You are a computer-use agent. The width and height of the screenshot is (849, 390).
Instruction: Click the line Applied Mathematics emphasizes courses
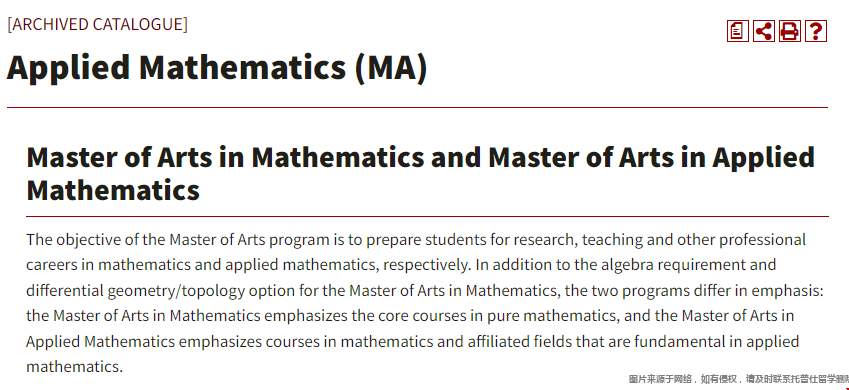(413, 342)
